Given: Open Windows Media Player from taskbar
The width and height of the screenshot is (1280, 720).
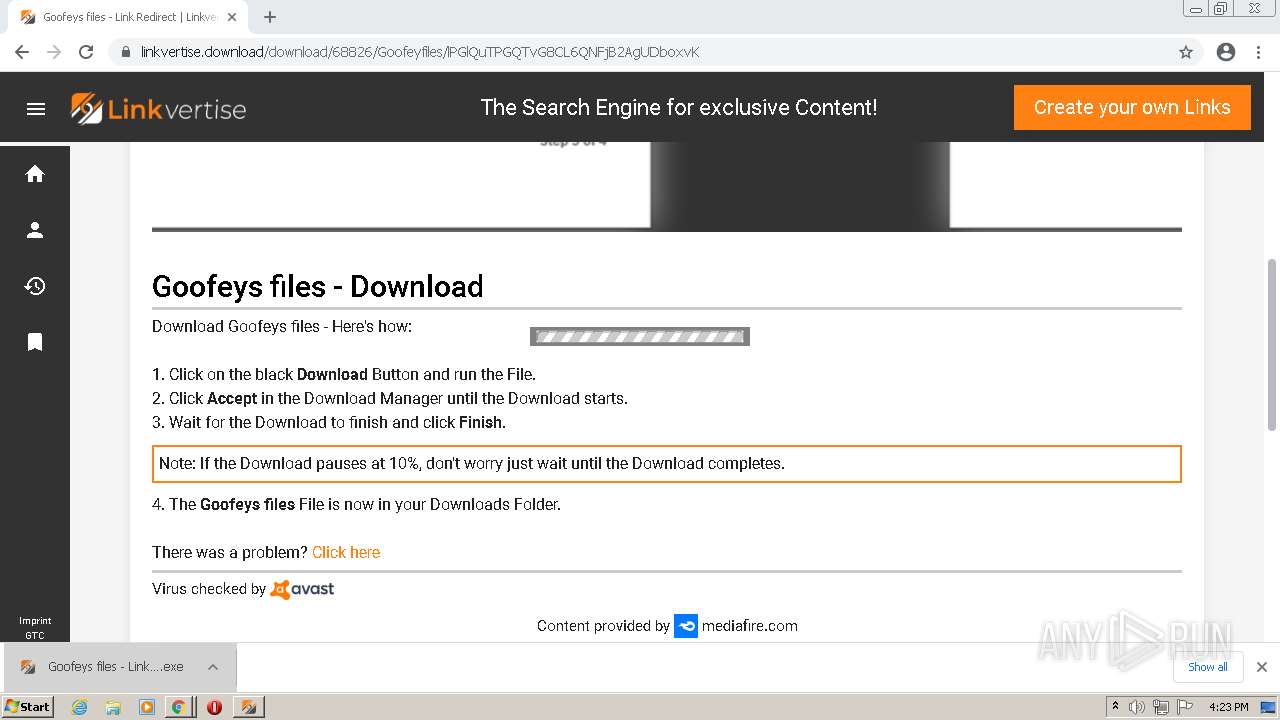Looking at the screenshot, I should point(147,707).
